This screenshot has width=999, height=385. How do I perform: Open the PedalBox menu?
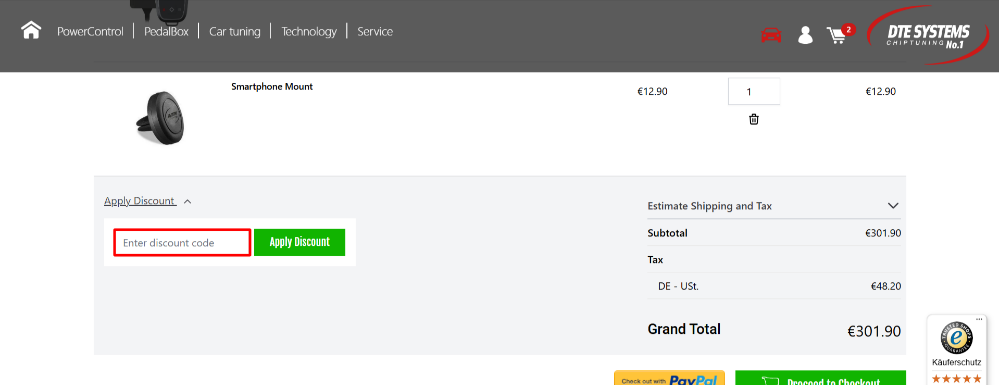point(166,31)
